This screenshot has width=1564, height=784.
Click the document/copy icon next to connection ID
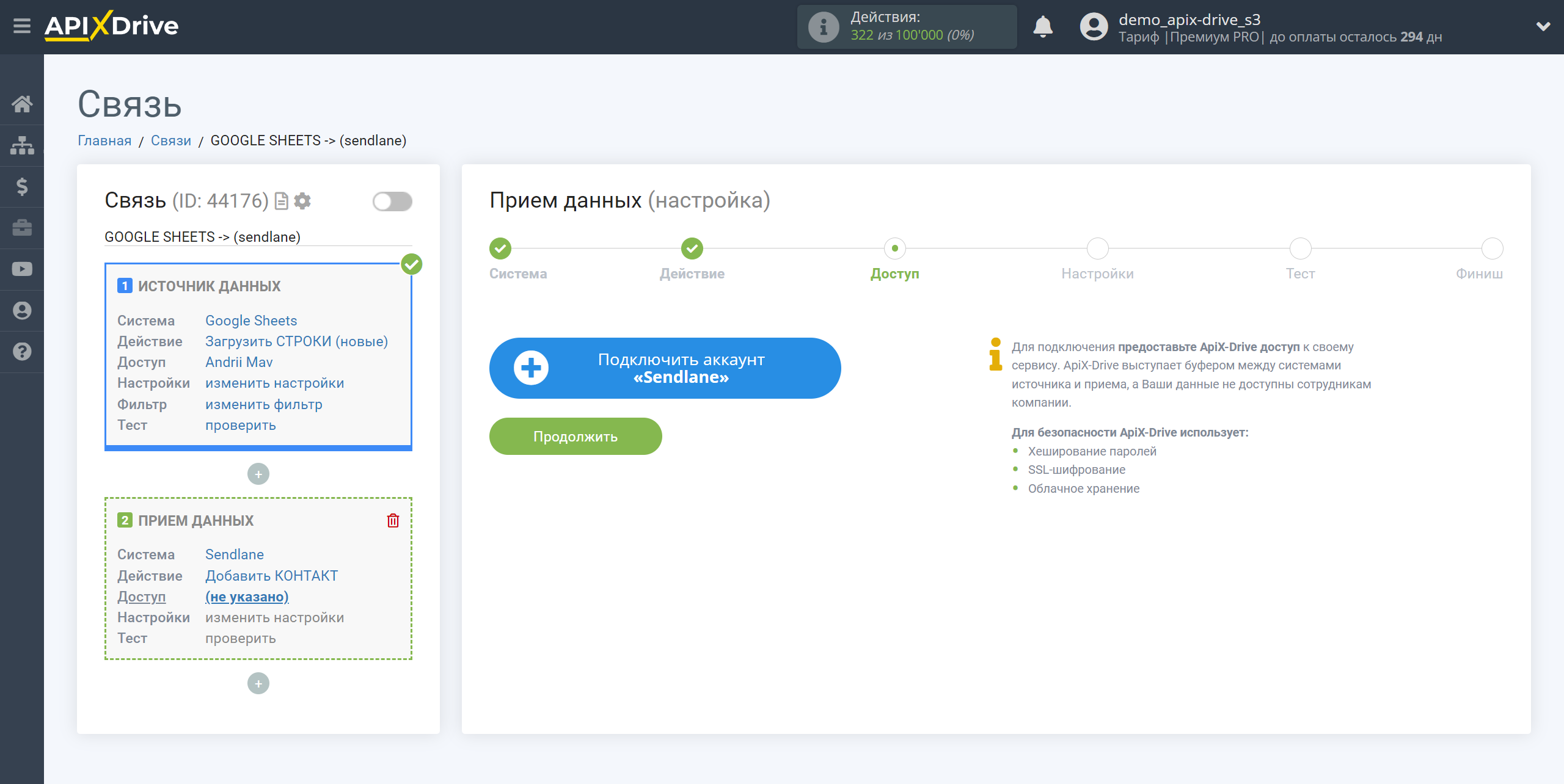click(283, 200)
